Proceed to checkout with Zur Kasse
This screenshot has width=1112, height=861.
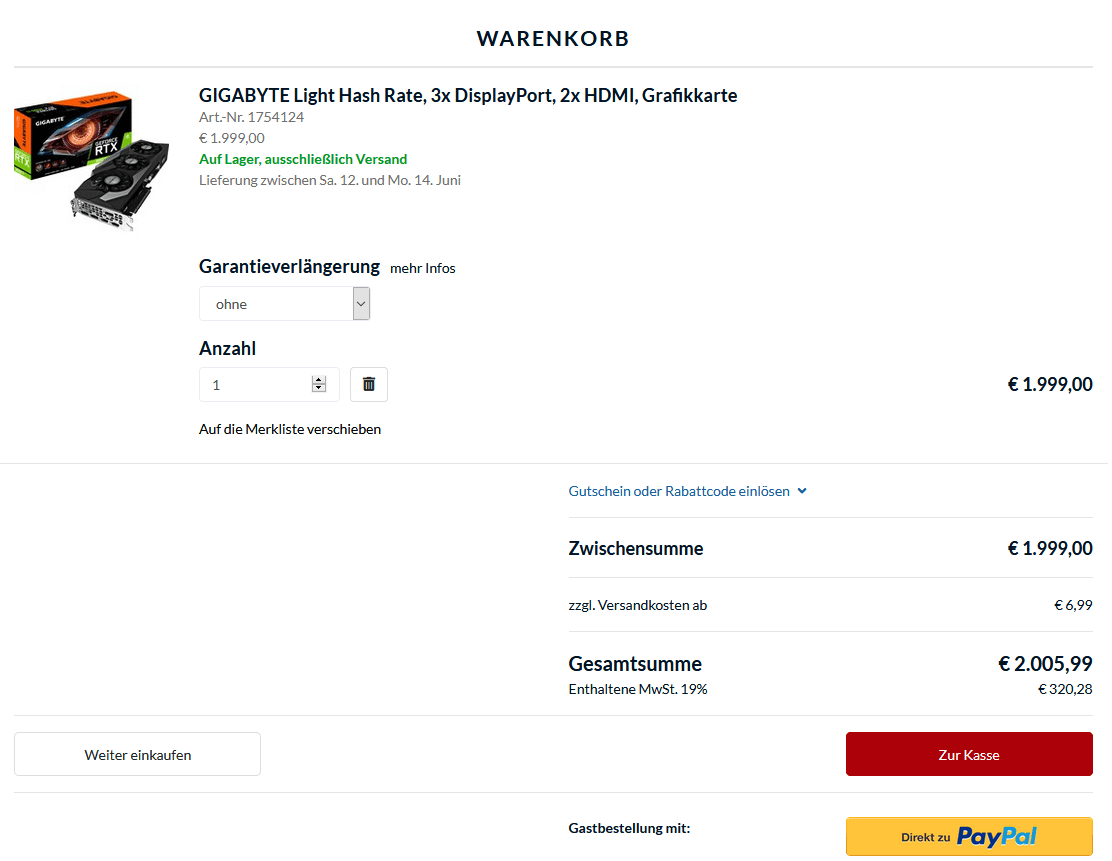click(970, 755)
